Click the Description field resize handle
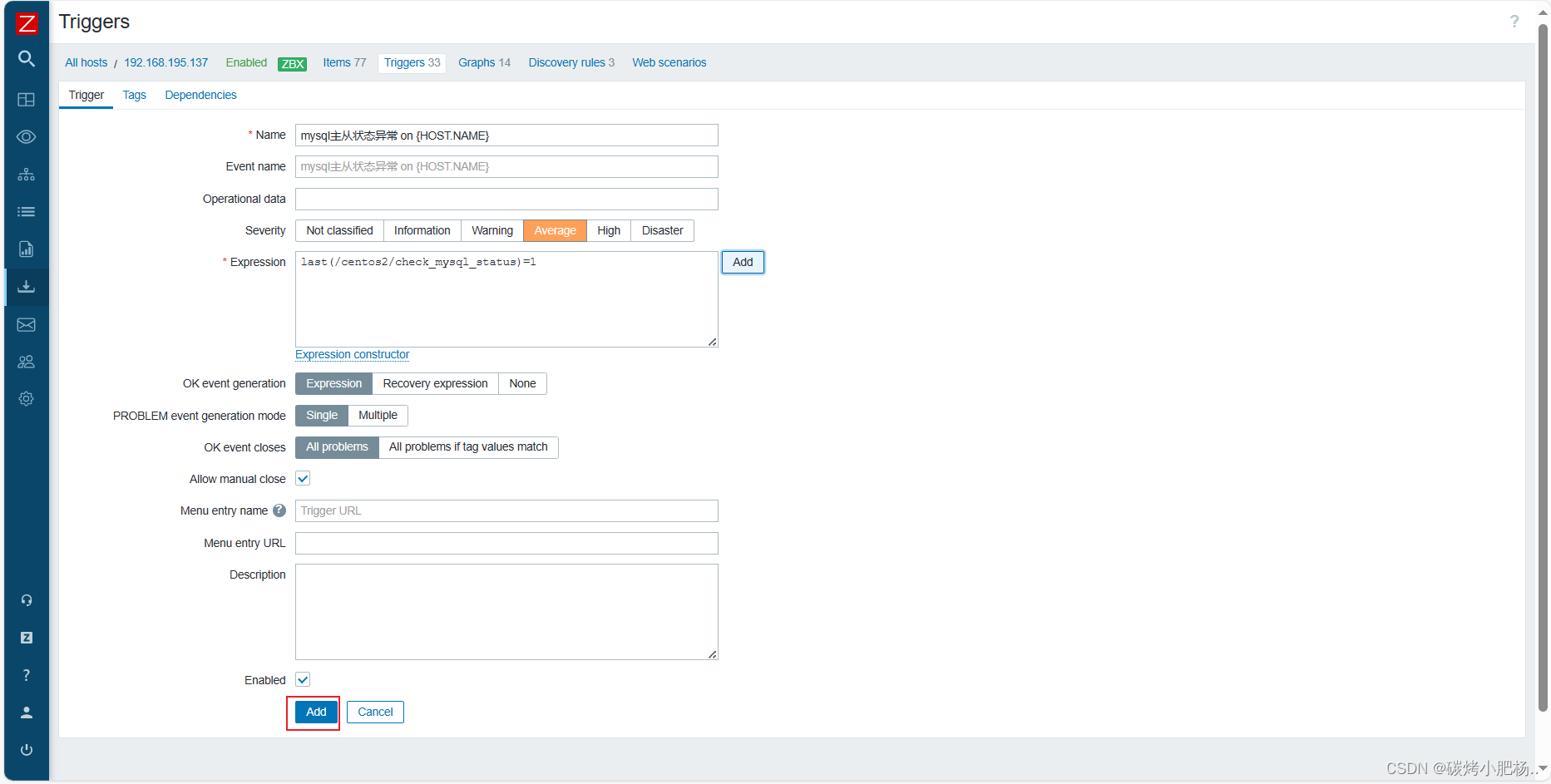This screenshot has width=1551, height=784. tap(713, 654)
